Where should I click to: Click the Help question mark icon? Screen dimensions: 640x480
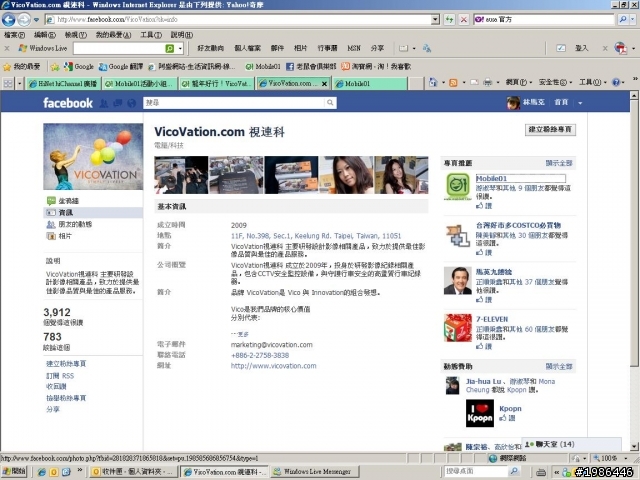point(616,82)
